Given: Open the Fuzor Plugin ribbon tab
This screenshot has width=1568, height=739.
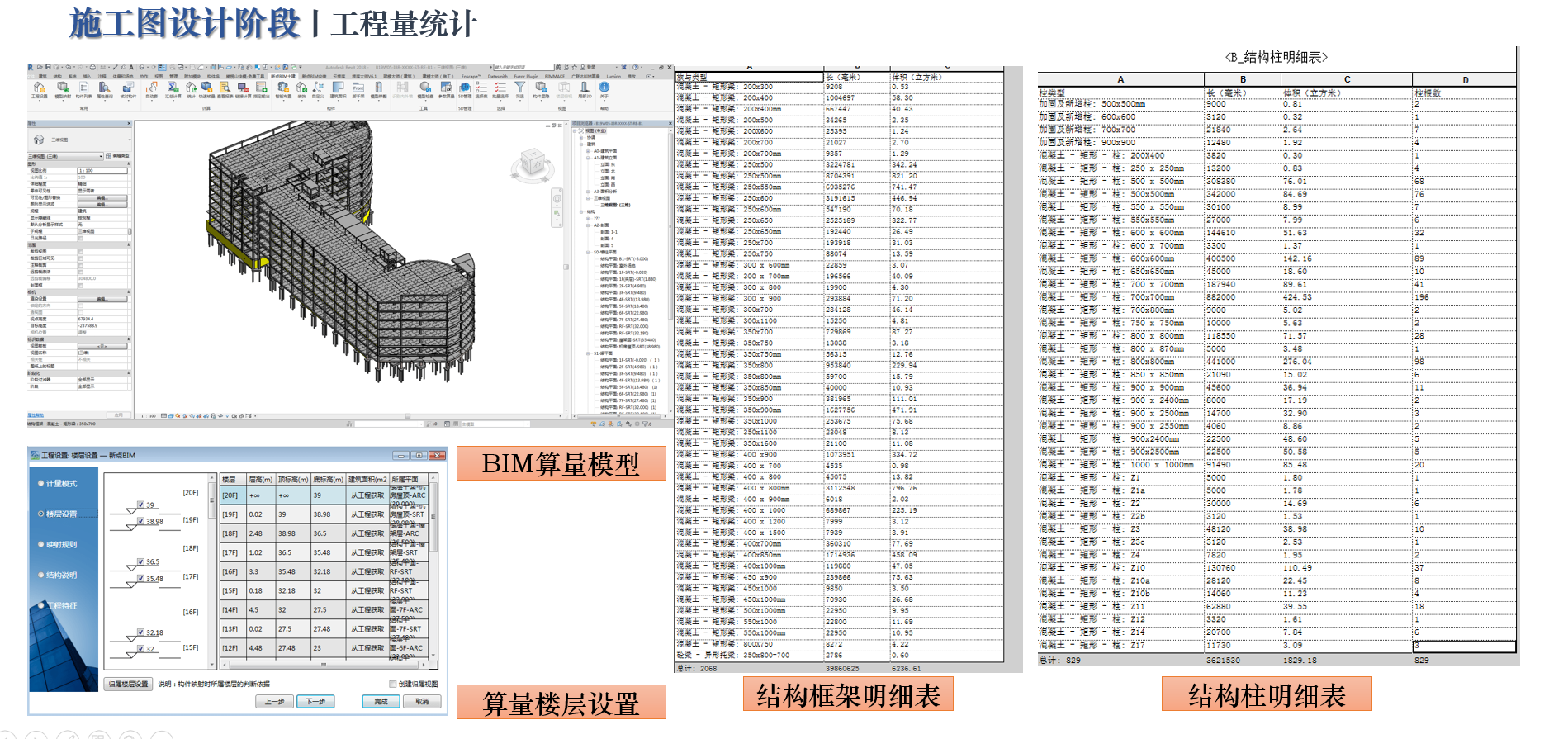Looking at the screenshot, I should tap(526, 76).
